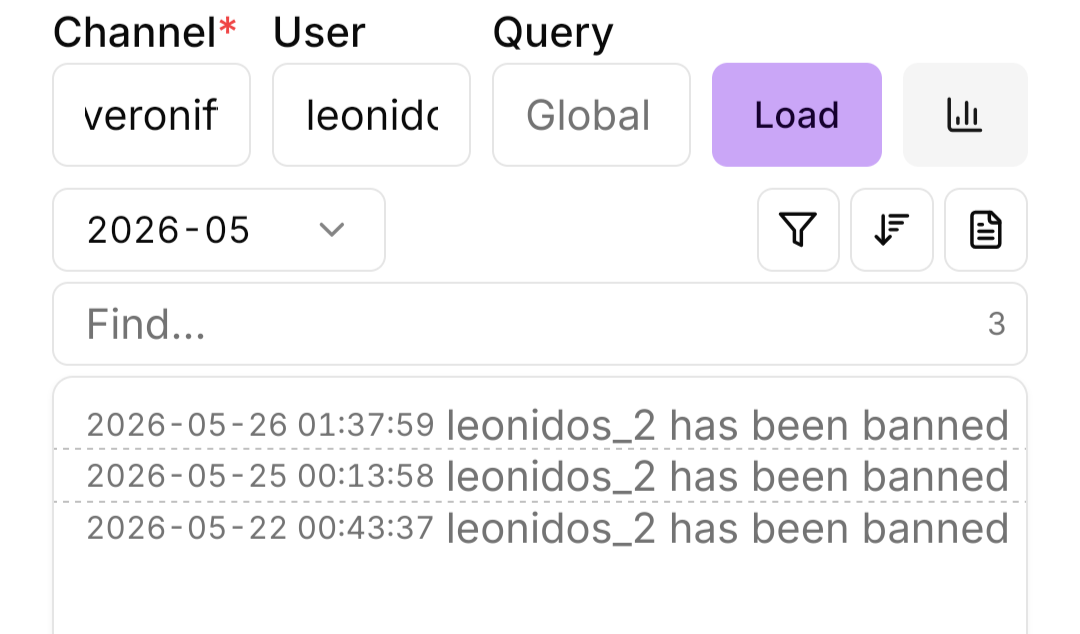
Task: Click into the Find... search box
Action: pyautogui.click(x=540, y=324)
